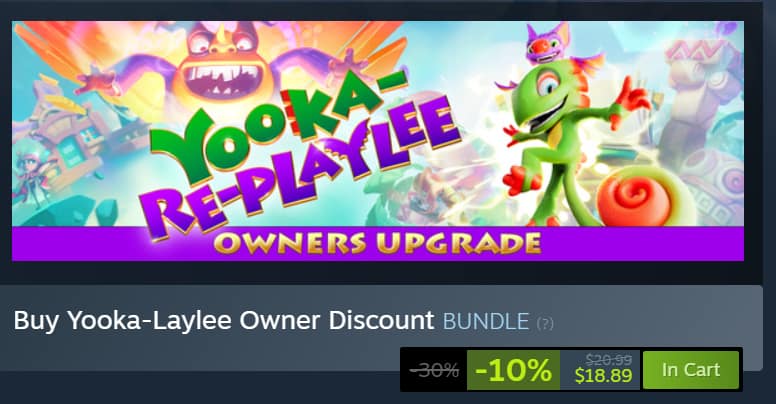Click the green -10% discount badge
The width and height of the screenshot is (776, 404).
tap(513, 370)
